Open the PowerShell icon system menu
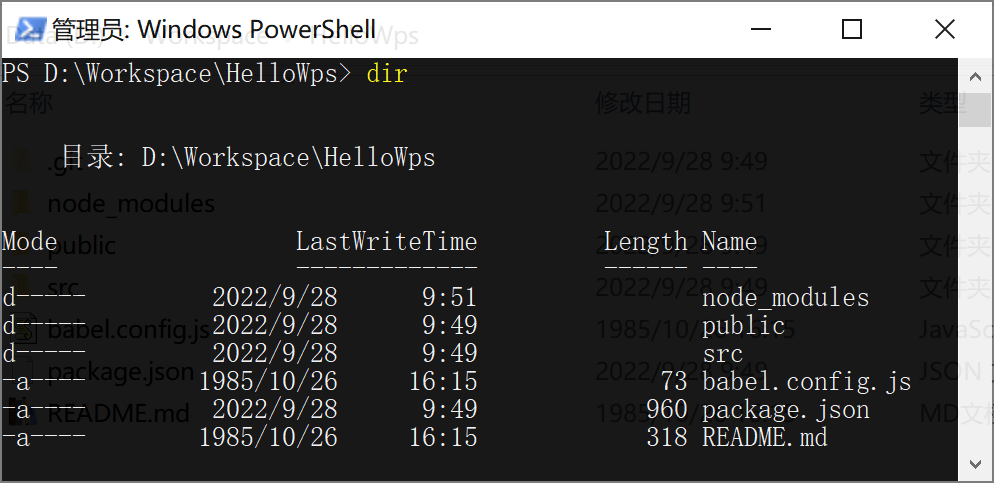 [x=30, y=29]
